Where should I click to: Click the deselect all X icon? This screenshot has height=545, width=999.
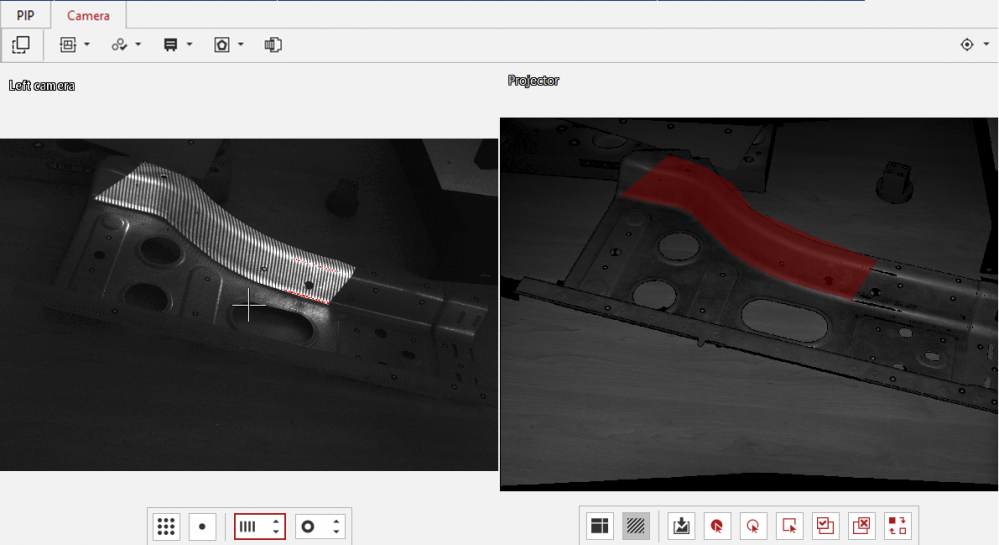point(861,525)
